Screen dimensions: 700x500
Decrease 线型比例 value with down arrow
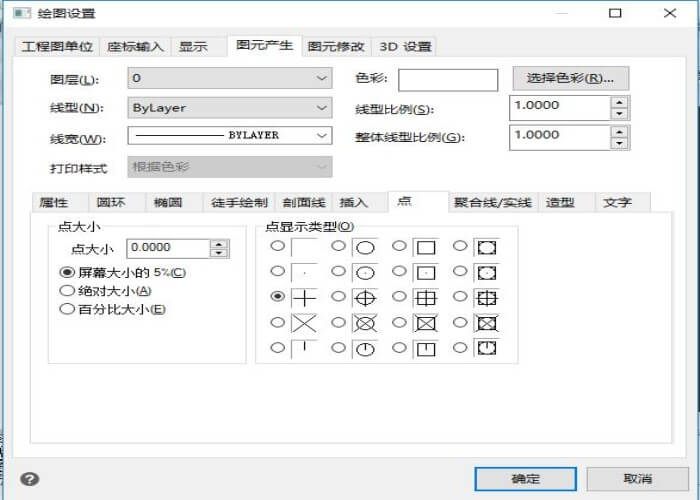click(619, 113)
